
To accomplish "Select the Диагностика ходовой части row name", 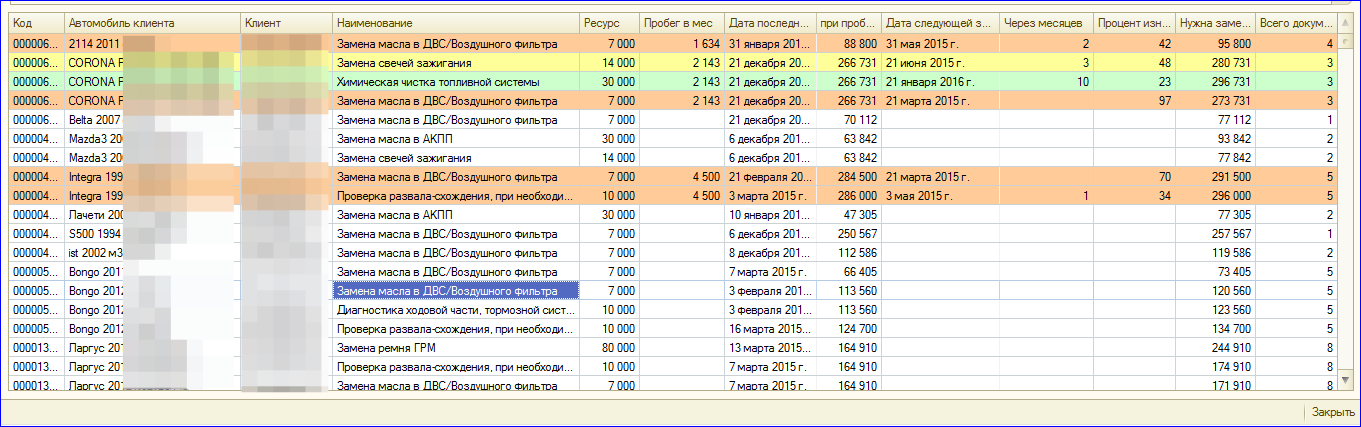I will [456, 310].
